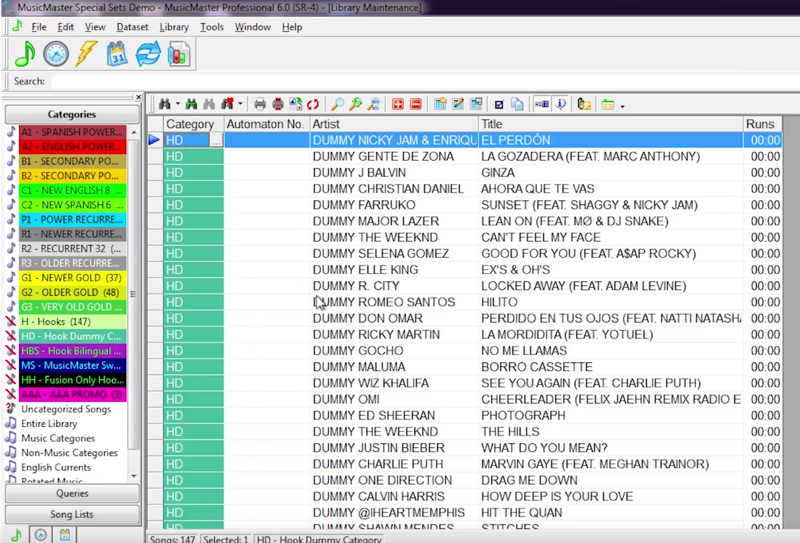Select A1 - SPANISH POWER category
The height and width of the screenshot is (543, 800).
tap(72, 132)
